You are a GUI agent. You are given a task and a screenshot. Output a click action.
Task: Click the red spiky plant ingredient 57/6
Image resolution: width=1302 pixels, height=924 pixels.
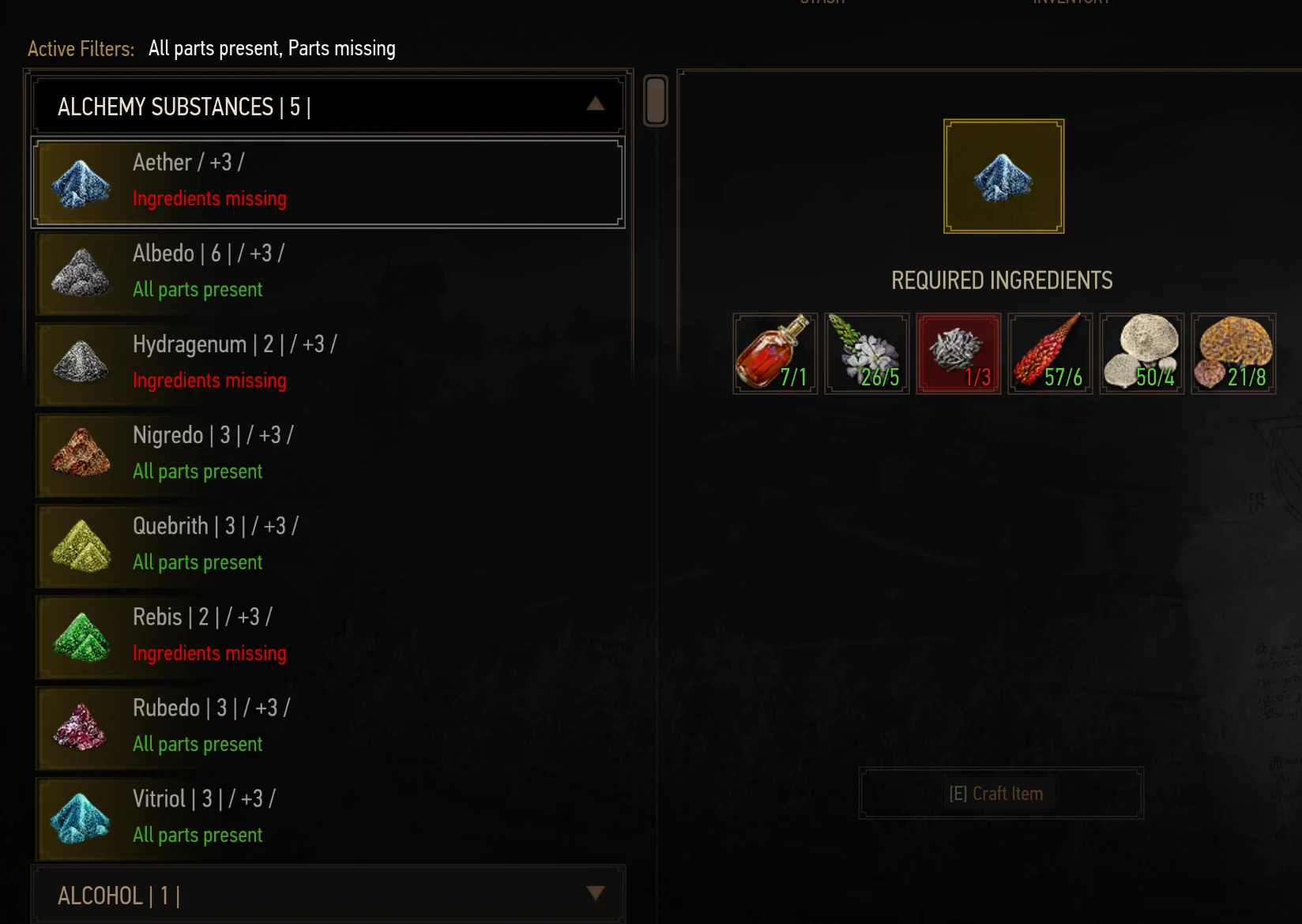pyautogui.click(x=1050, y=353)
